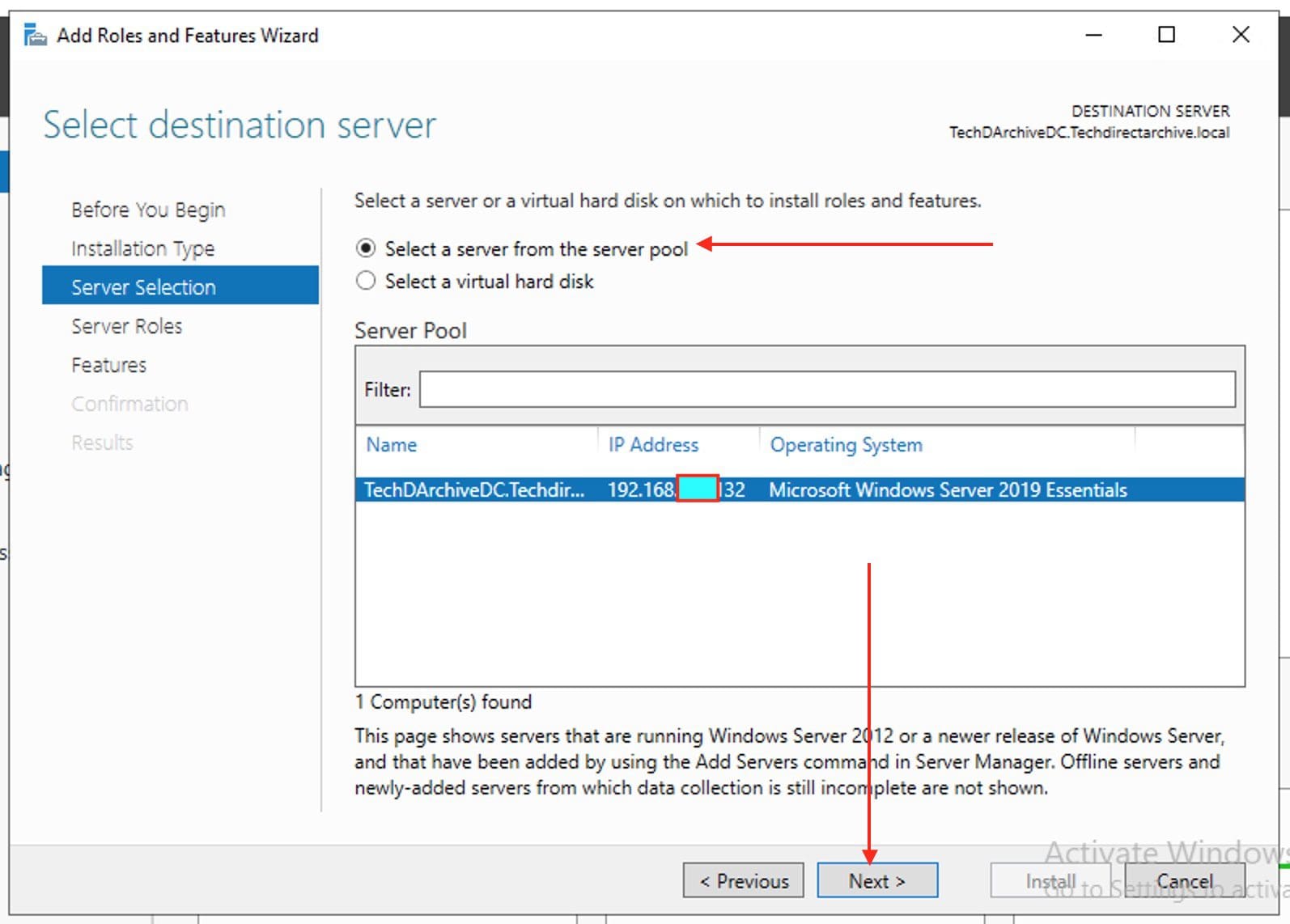This screenshot has height=924, width=1290.
Task: Go to the Before You Begin step
Action: [148, 210]
